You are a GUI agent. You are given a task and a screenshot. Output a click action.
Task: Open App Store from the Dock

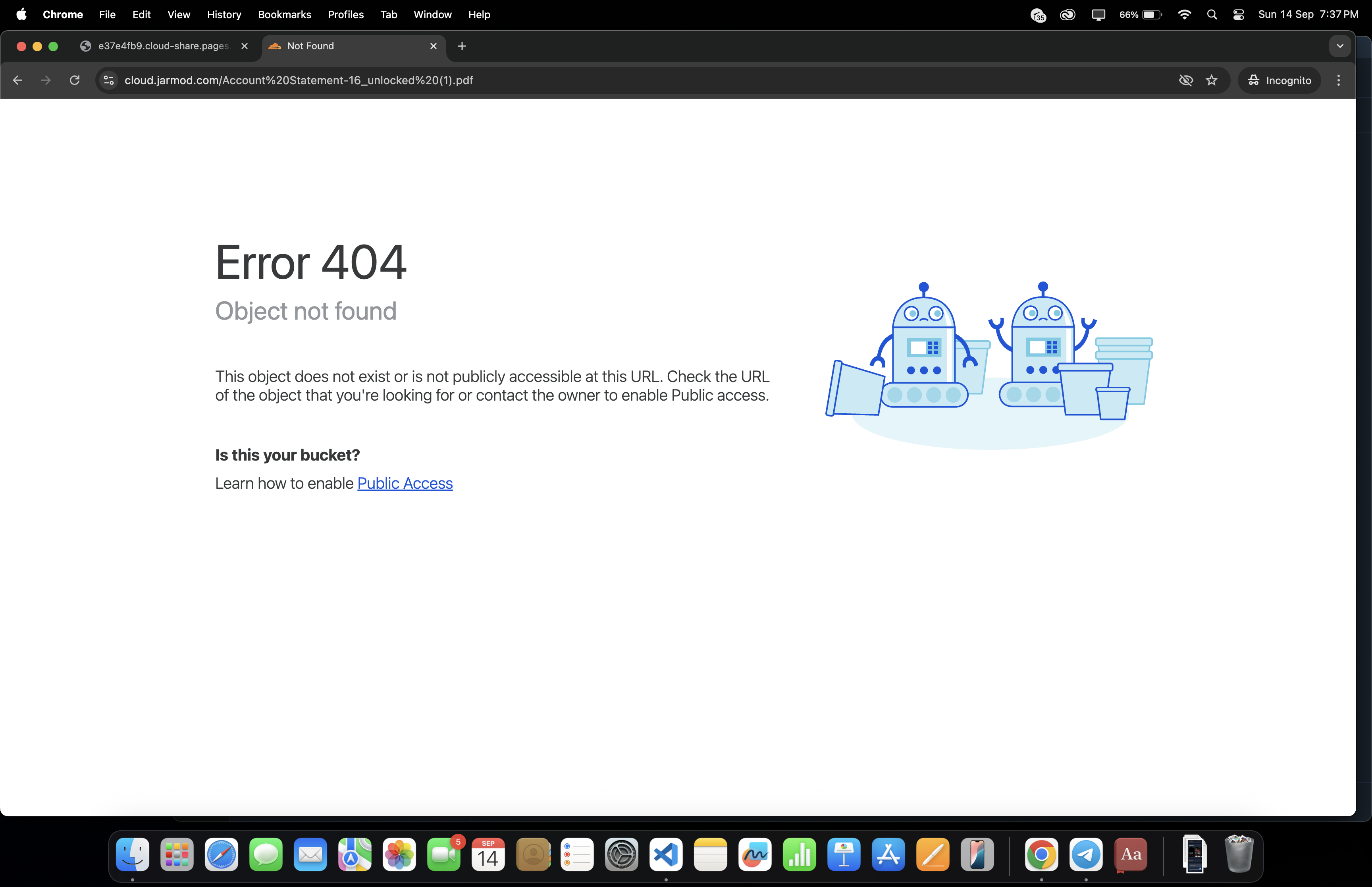[x=888, y=854]
